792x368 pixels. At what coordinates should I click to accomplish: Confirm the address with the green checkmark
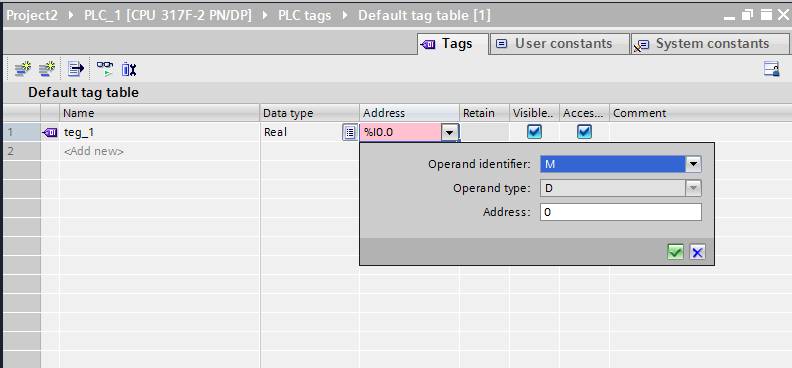(x=675, y=252)
